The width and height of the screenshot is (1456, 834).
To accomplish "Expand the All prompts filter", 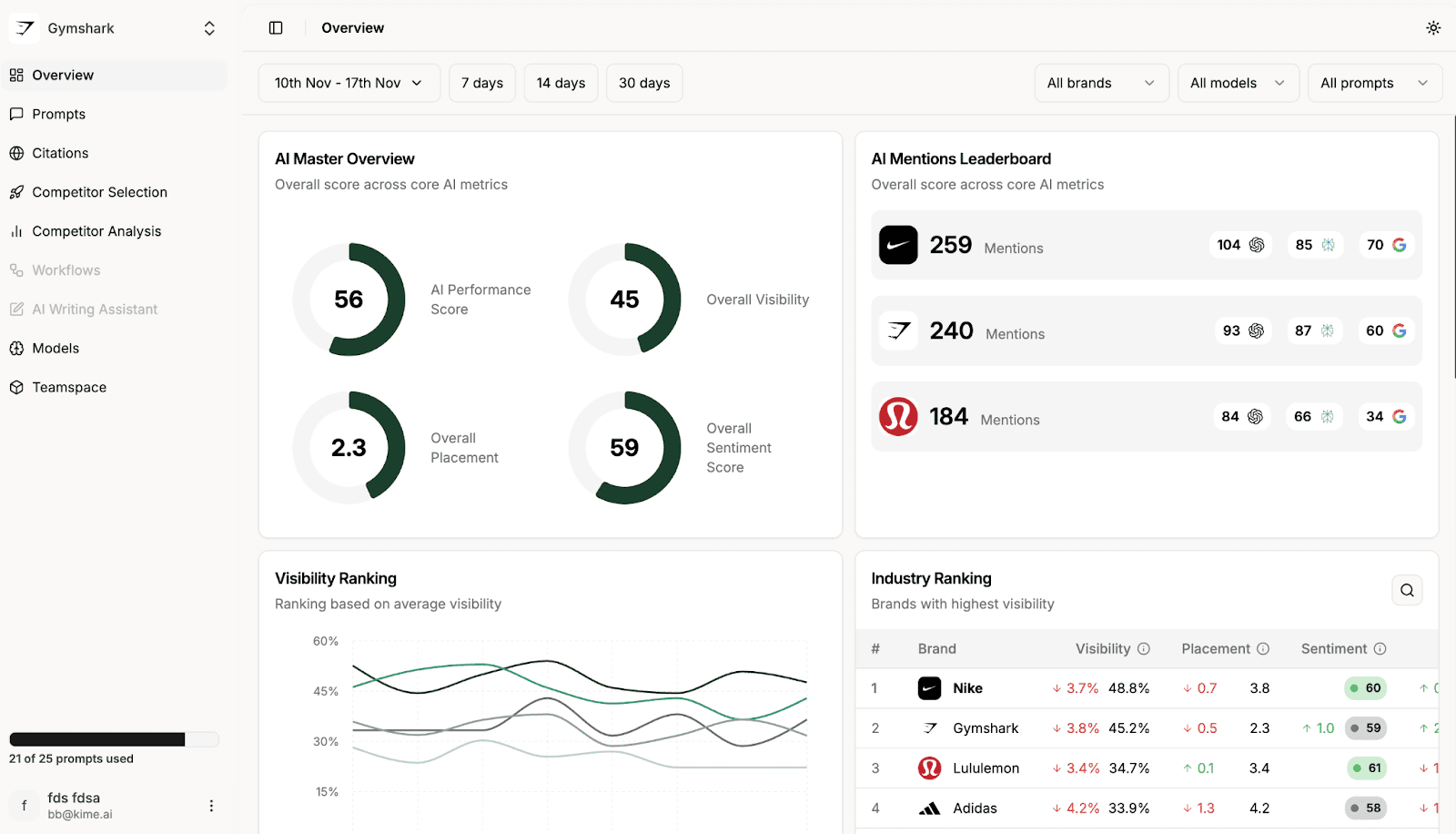I will (1374, 83).
